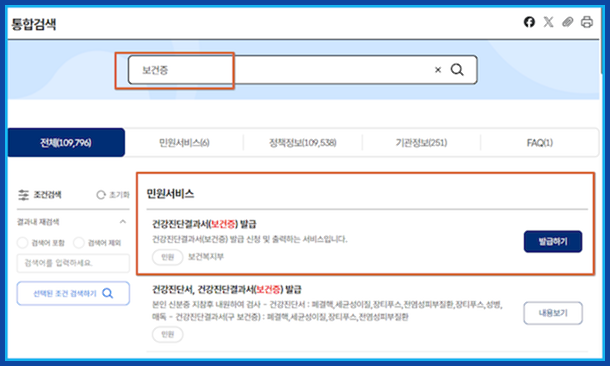Click the 내용보기 button
Screen dimensions: 610x366
coord(553,313)
